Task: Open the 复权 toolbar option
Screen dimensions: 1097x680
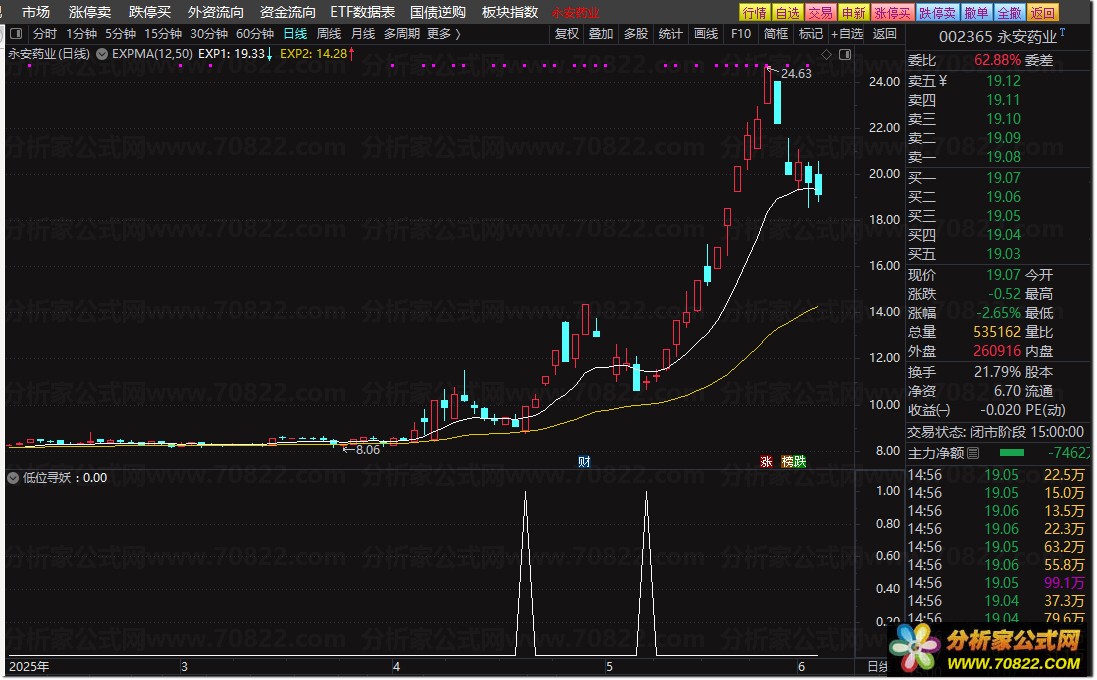Action: 567,34
